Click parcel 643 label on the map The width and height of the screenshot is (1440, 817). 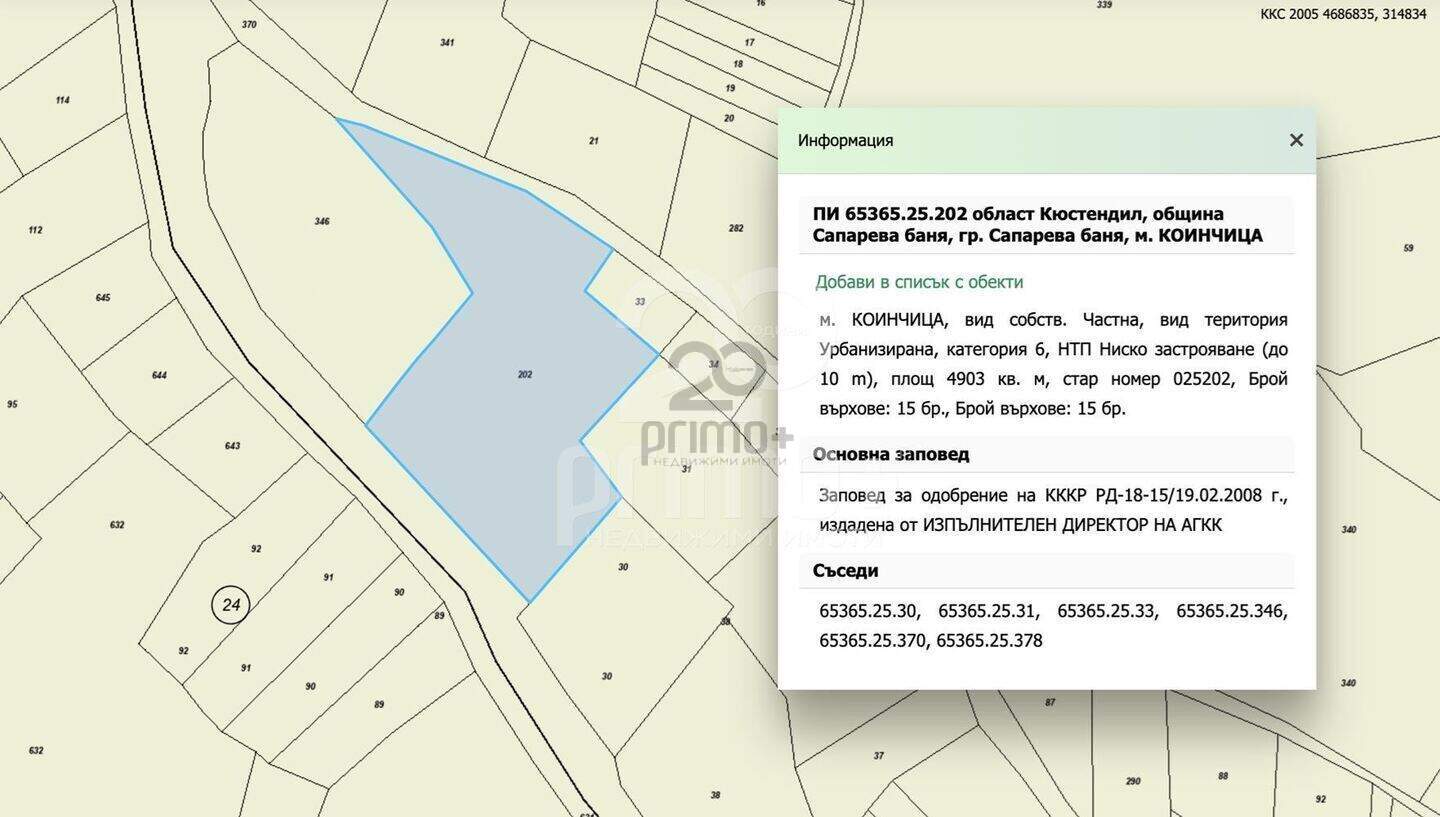(232, 446)
